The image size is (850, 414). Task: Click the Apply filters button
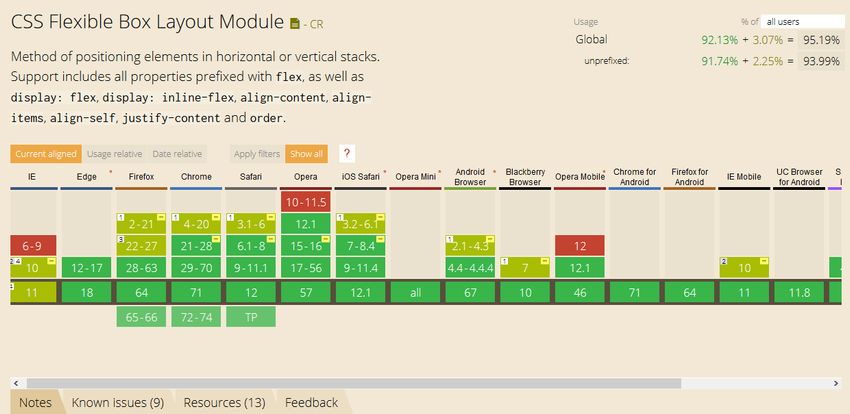(x=257, y=154)
